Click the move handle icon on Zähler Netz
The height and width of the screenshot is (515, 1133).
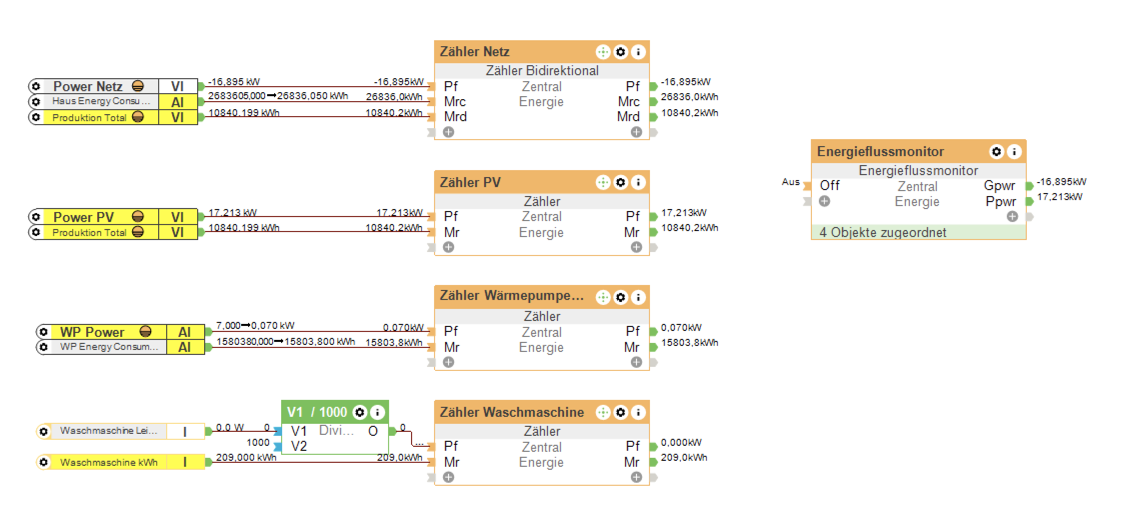603,52
